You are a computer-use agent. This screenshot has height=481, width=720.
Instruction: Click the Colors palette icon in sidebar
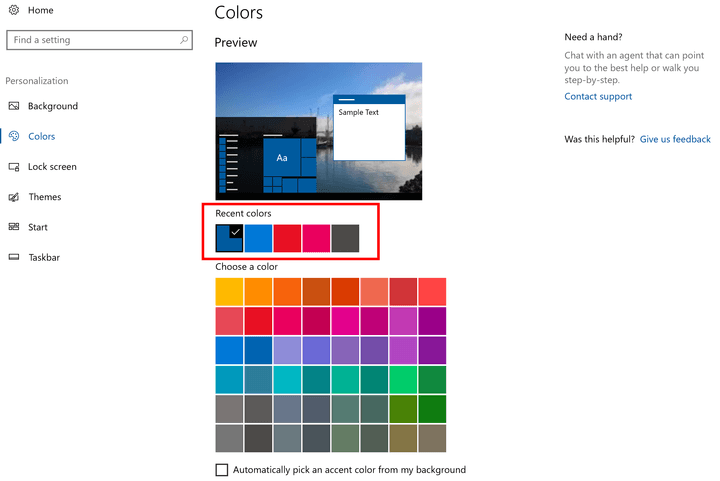[14, 136]
